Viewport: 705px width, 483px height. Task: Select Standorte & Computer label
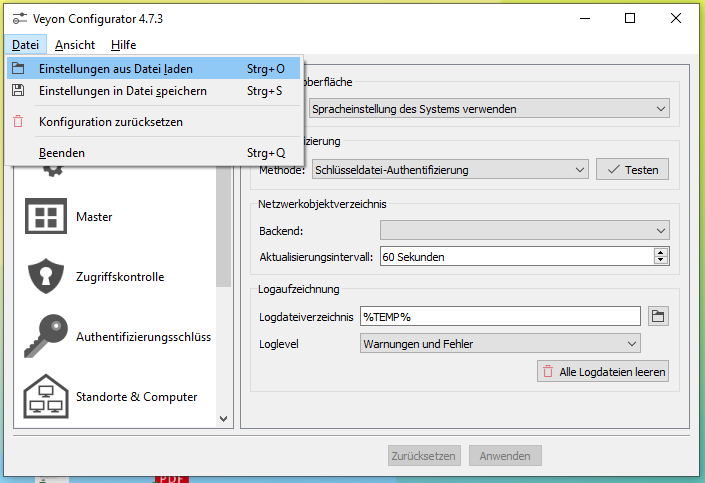(136, 396)
